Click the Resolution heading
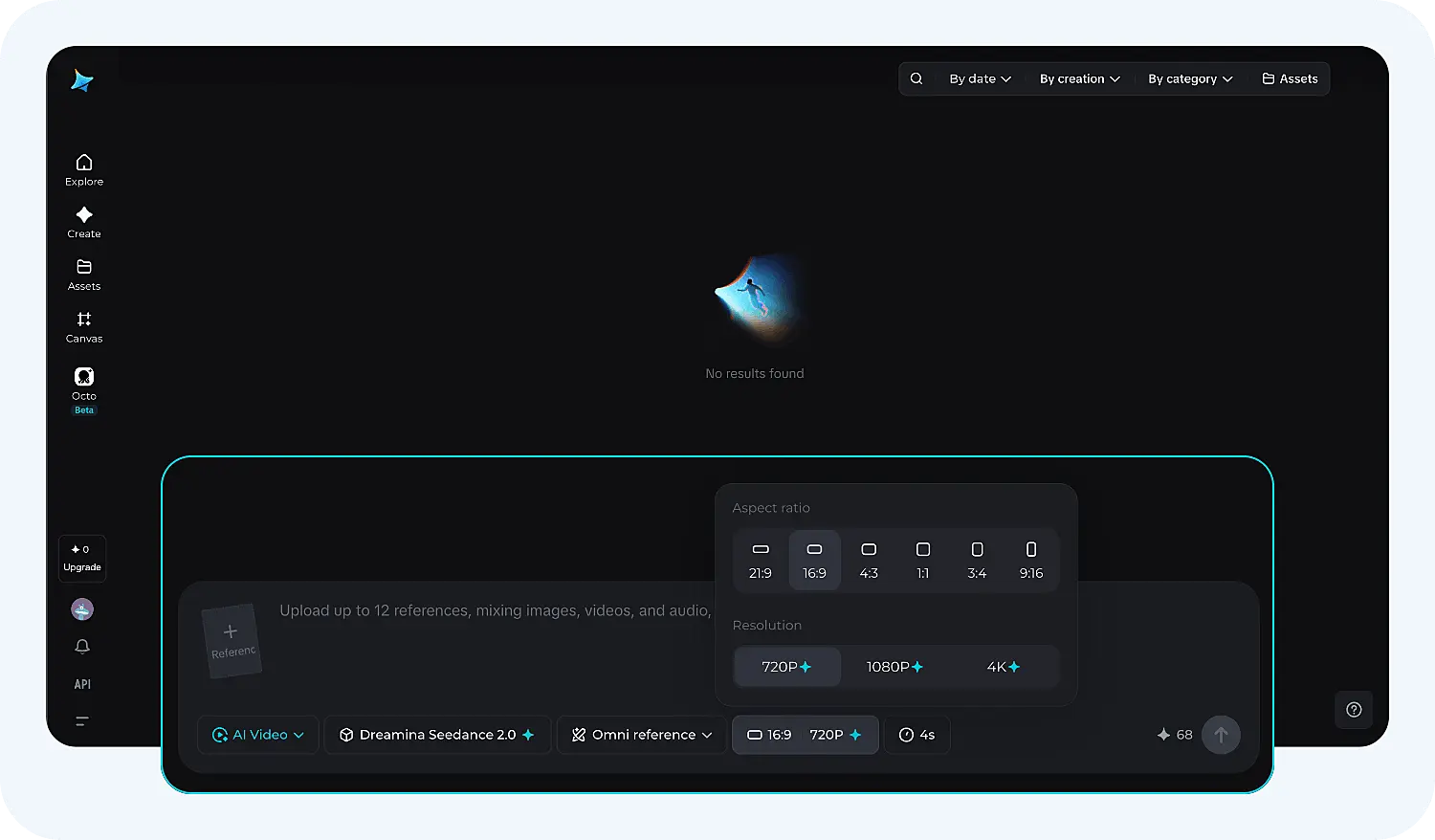The width and height of the screenshot is (1435, 840). coord(767,625)
